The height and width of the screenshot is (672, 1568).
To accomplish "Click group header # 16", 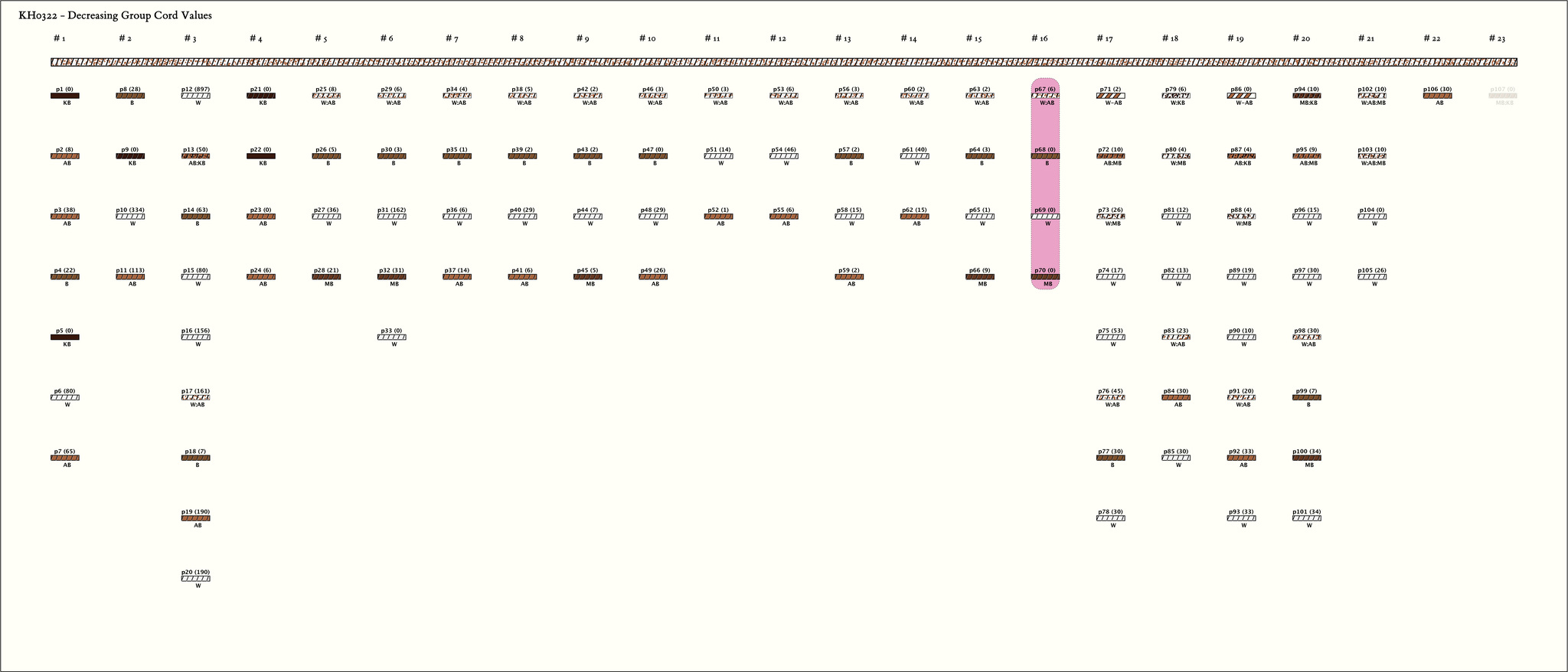I will tap(1038, 38).
